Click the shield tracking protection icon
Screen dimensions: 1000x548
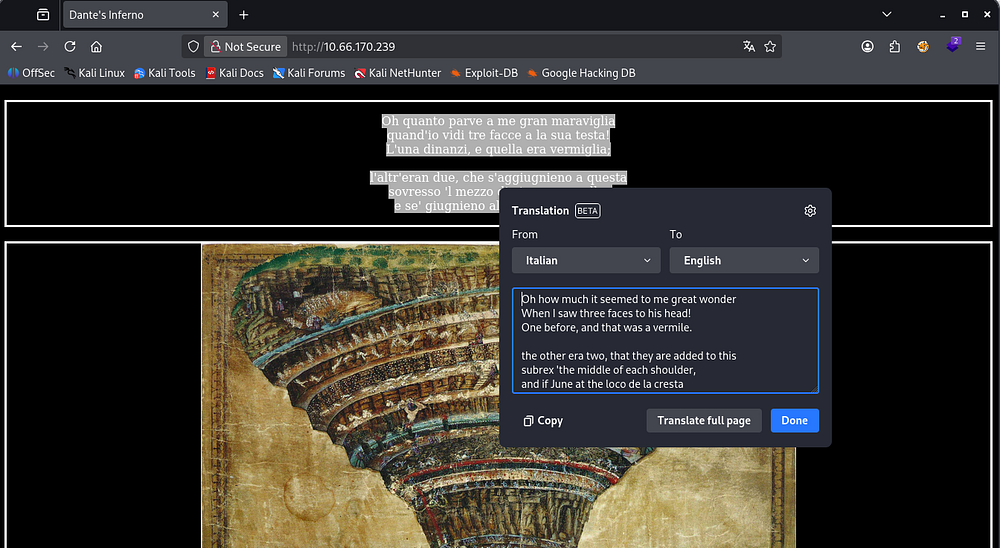coord(194,46)
